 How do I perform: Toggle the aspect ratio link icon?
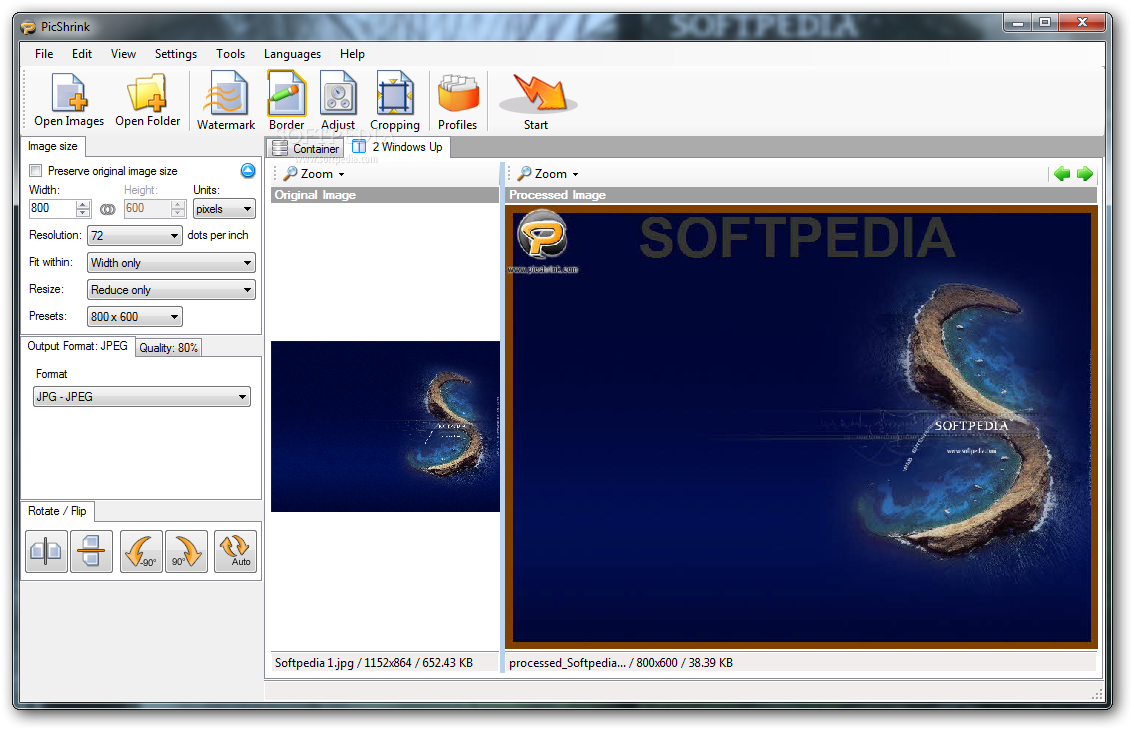[x=108, y=210]
